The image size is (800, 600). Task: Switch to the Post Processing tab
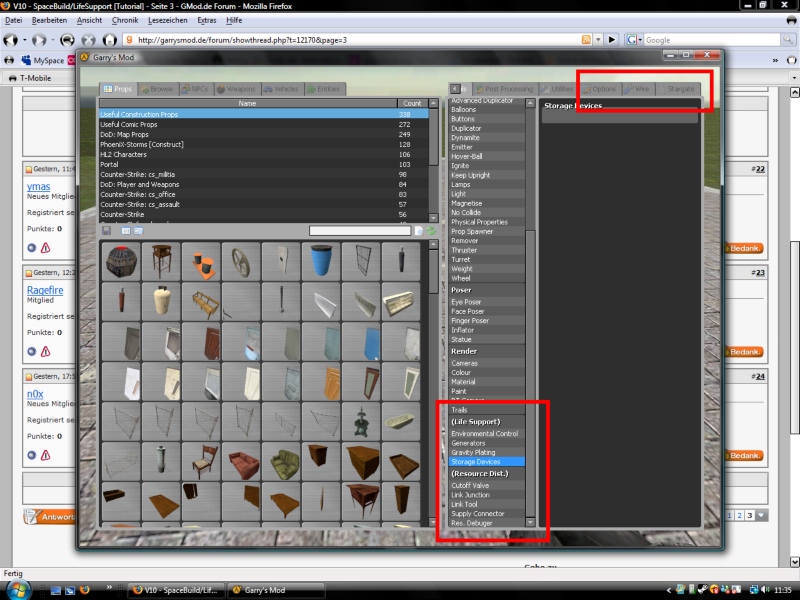503,89
